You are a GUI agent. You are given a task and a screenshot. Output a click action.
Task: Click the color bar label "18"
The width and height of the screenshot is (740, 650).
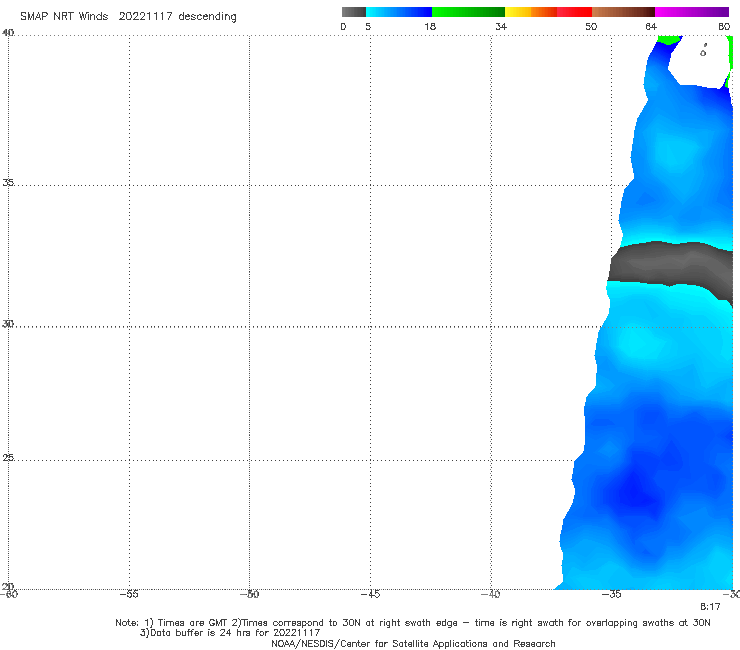pos(430,26)
